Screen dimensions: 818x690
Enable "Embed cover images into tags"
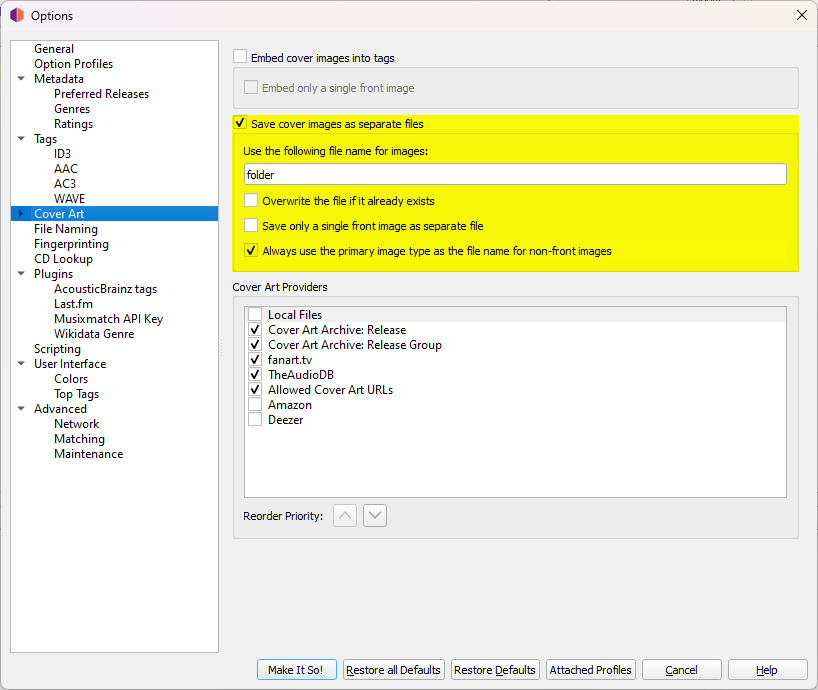pyautogui.click(x=239, y=57)
